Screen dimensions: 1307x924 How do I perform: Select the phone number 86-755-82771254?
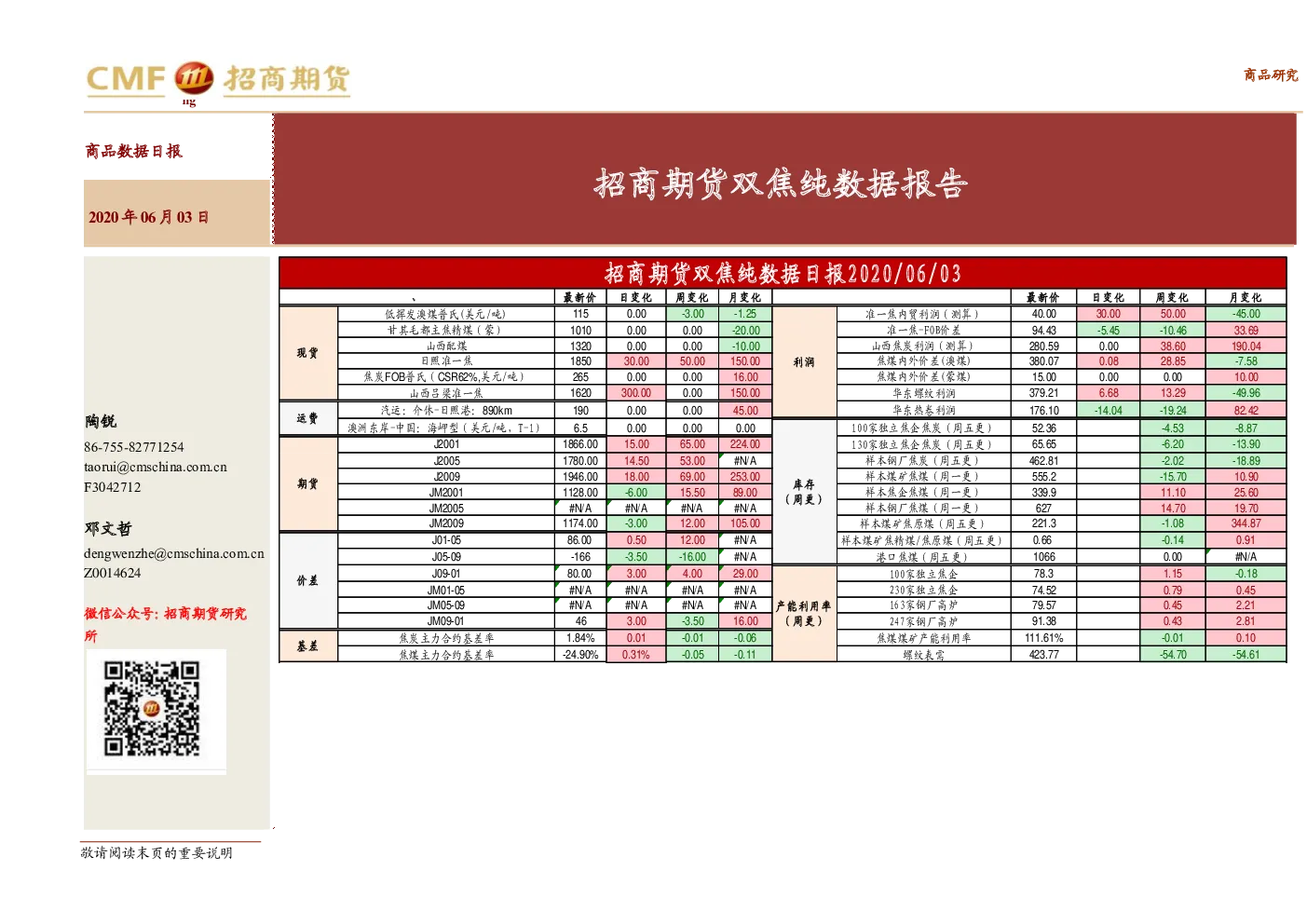134,447
